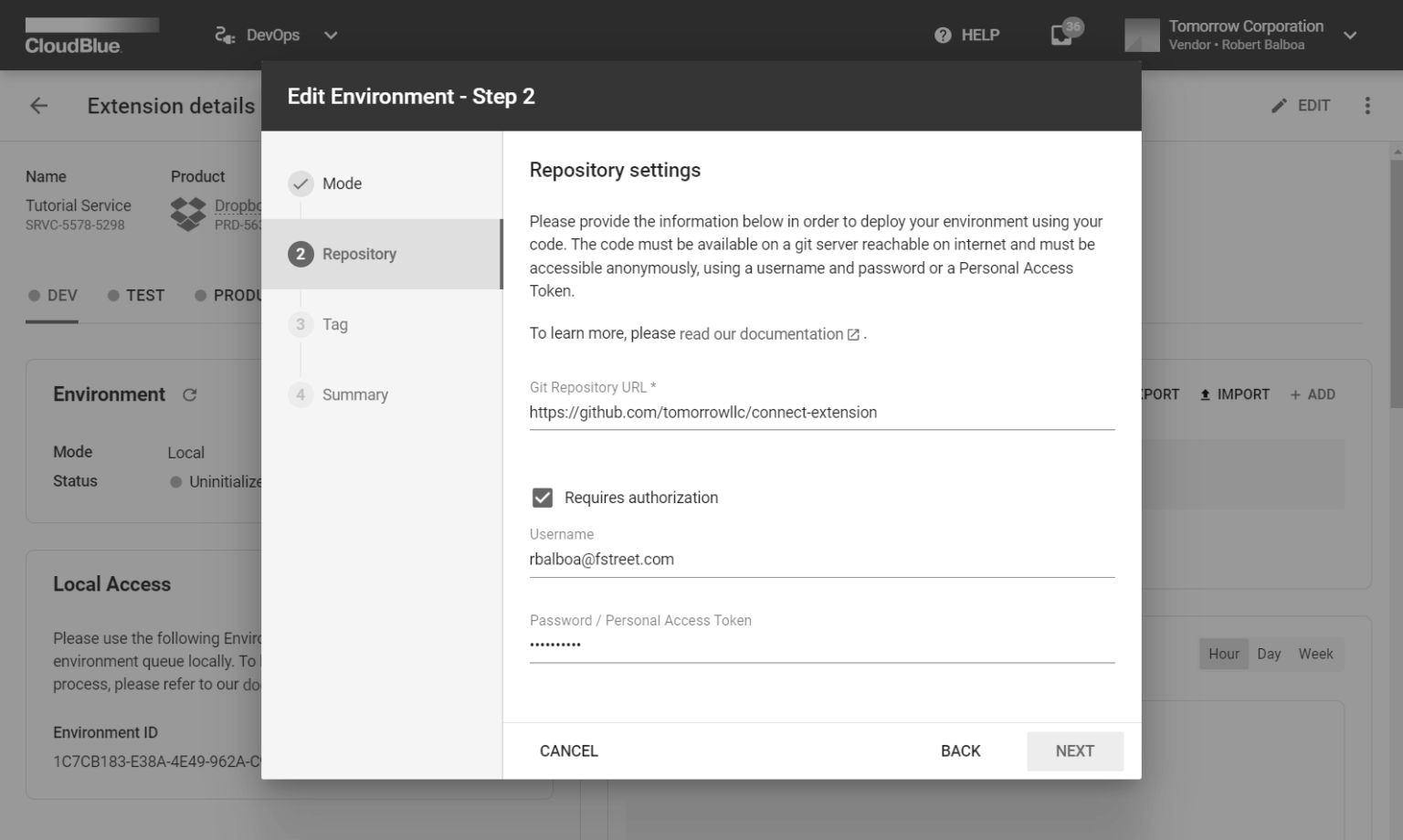Select the Summary step in the wizard
The image size is (1403, 840).
(x=382, y=394)
